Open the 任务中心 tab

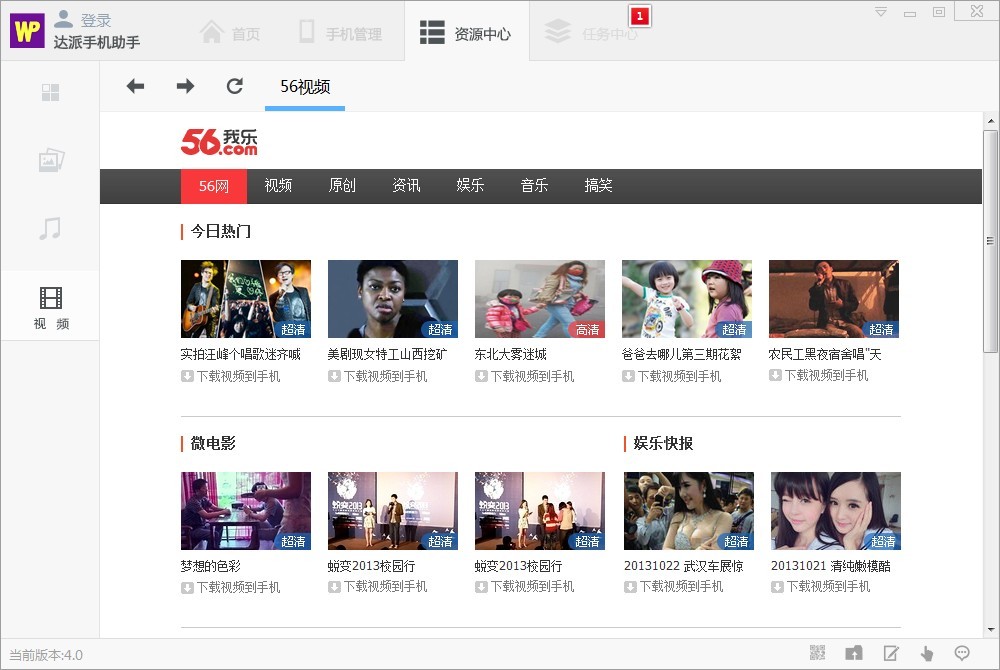[591, 33]
